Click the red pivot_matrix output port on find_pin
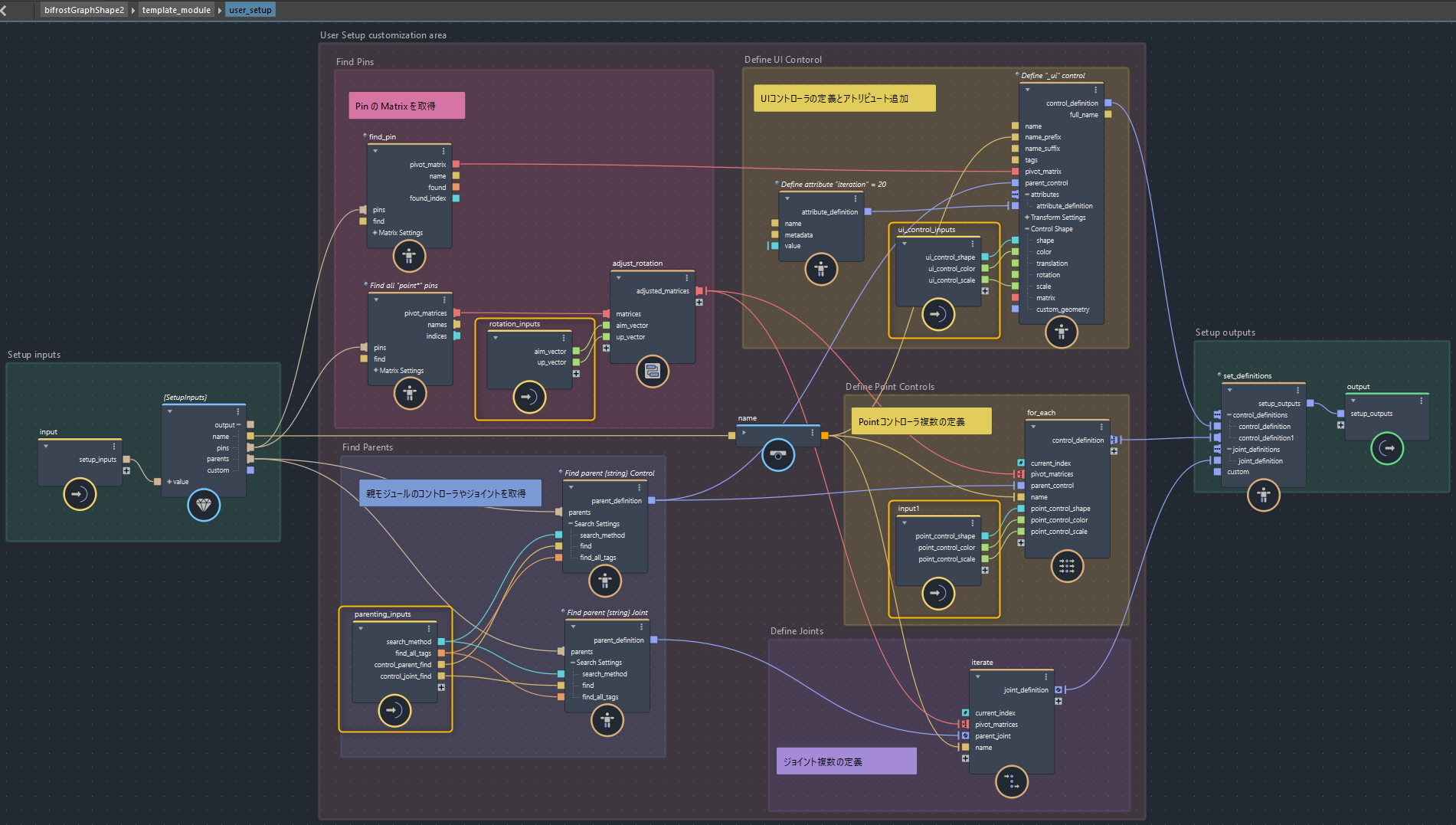1456x825 pixels. pos(456,164)
